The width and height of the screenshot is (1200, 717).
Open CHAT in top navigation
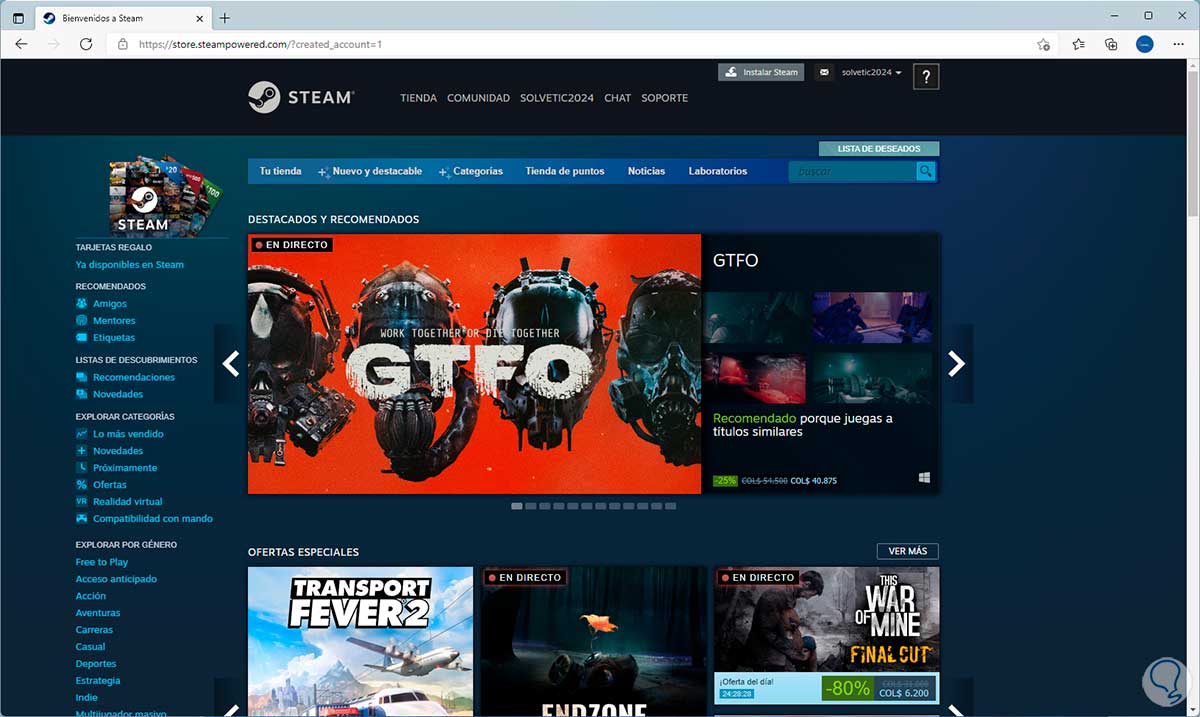pyautogui.click(x=617, y=98)
